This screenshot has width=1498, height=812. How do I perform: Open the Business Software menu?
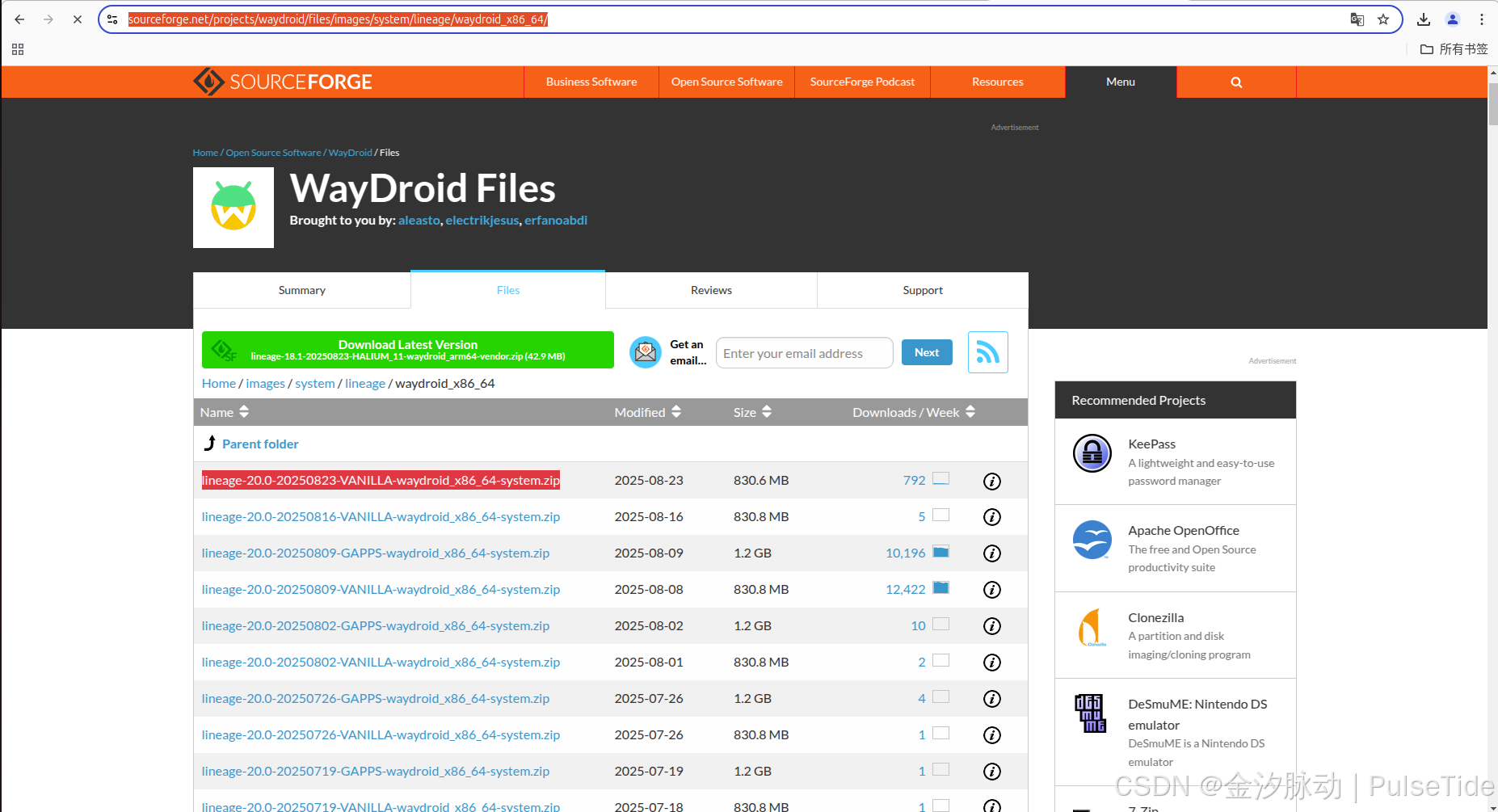click(591, 82)
